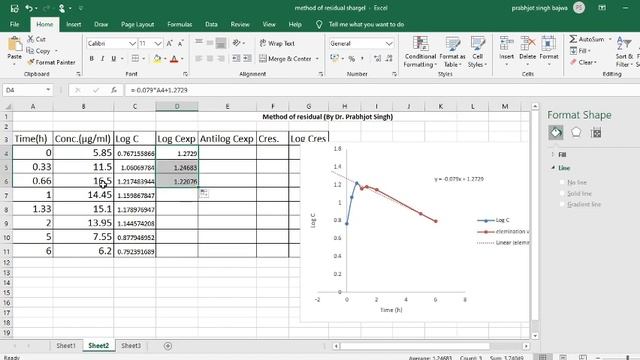Viewport: 640px width, 360px height.
Task: Switch to the Page Layout tab
Action: tap(137, 24)
